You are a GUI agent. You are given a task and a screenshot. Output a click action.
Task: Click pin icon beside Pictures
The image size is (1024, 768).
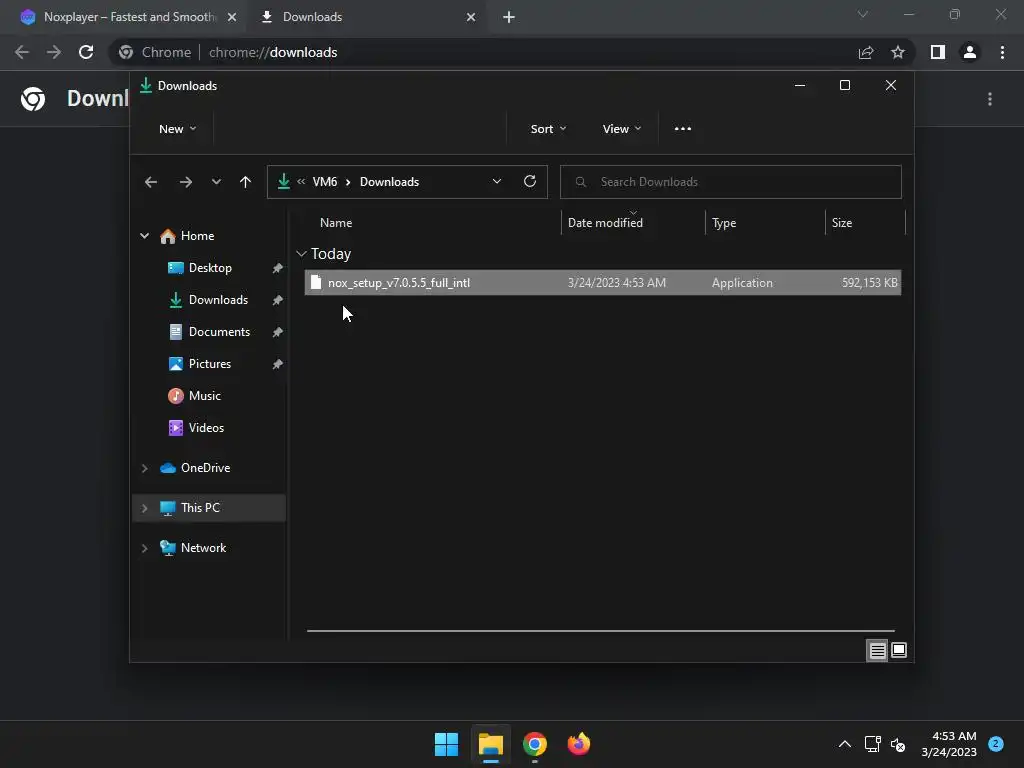[x=278, y=364]
